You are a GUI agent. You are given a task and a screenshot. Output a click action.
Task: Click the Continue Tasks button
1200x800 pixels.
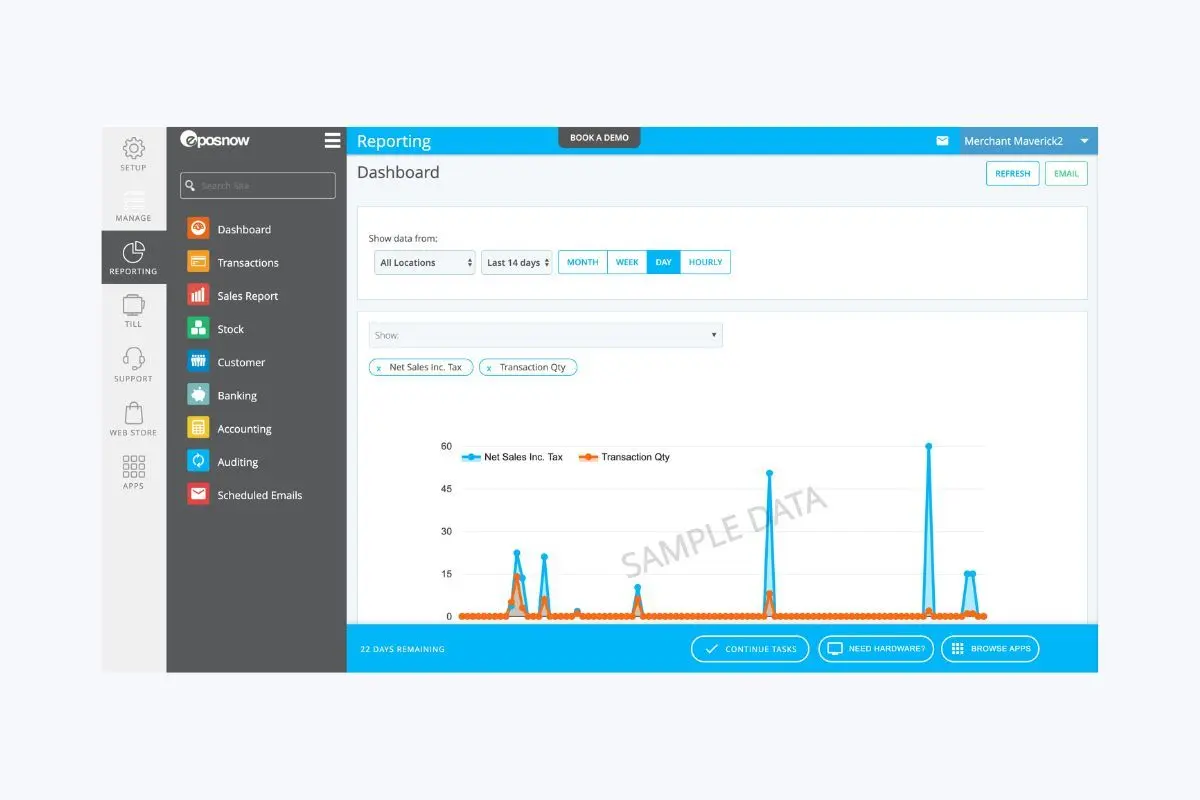click(750, 649)
